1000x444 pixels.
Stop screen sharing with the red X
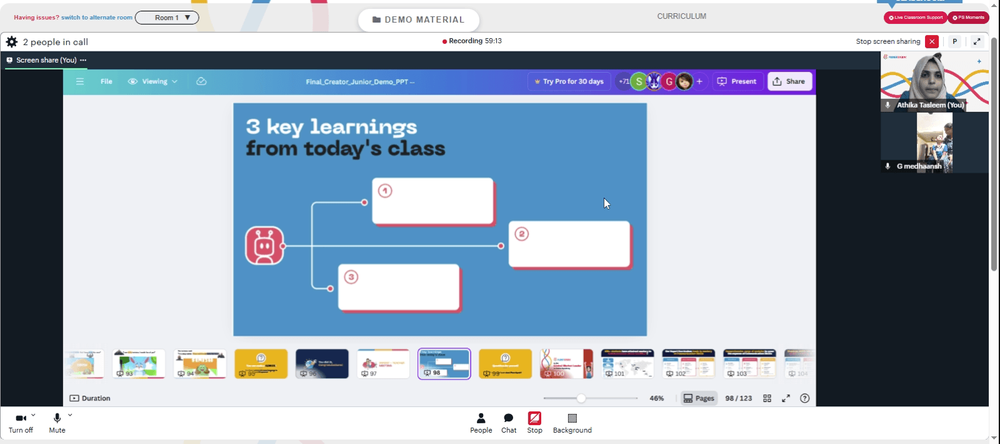(x=932, y=41)
